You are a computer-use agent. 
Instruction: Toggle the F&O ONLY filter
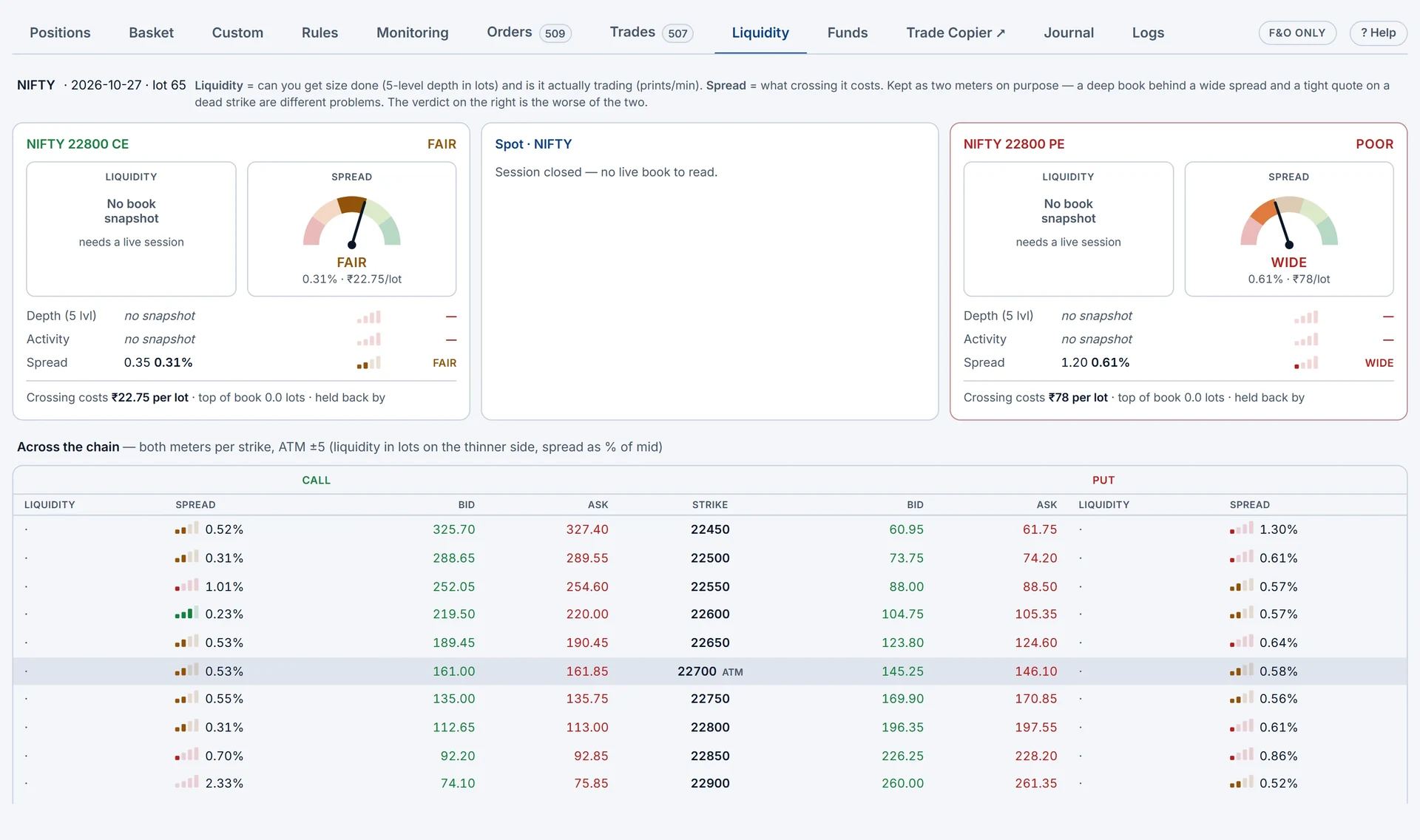1297,33
